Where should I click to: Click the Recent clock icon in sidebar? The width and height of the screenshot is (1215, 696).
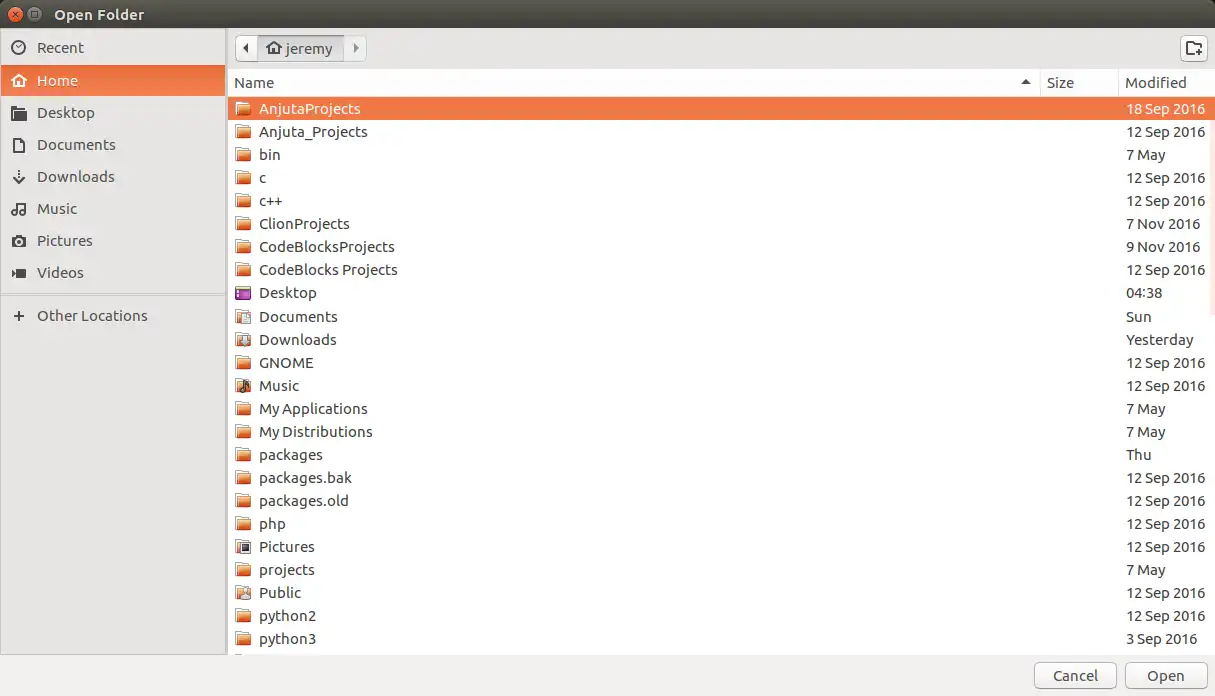(x=19, y=48)
